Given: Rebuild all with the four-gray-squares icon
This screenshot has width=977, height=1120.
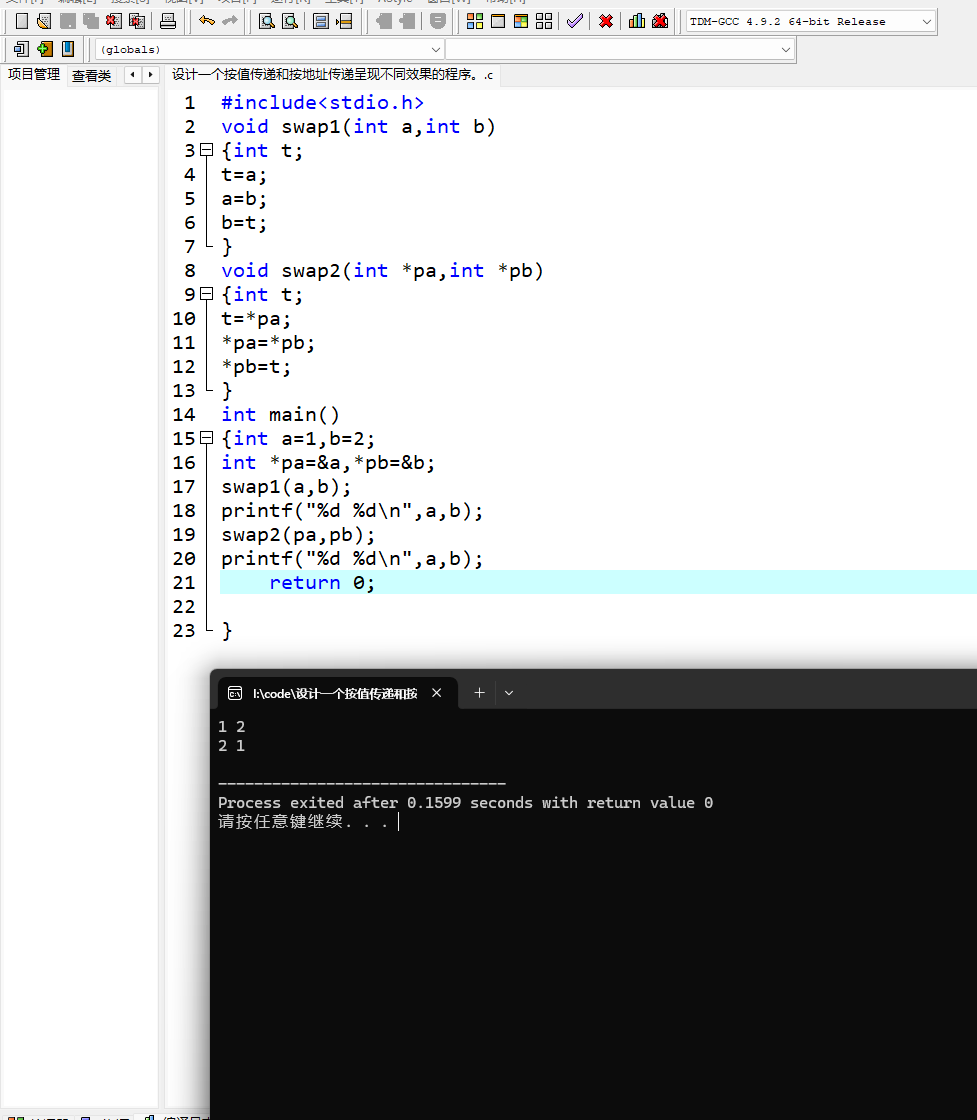Looking at the screenshot, I should pyautogui.click(x=544, y=21).
